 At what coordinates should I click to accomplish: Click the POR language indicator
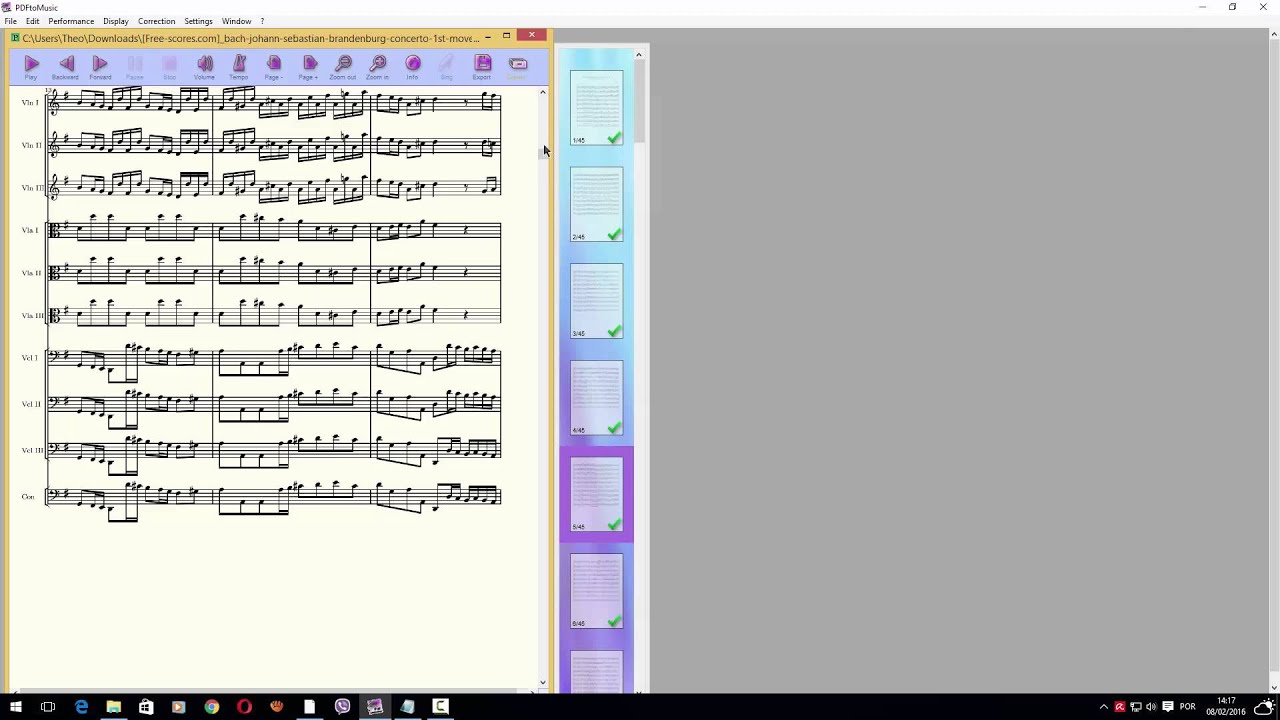(1187, 707)
